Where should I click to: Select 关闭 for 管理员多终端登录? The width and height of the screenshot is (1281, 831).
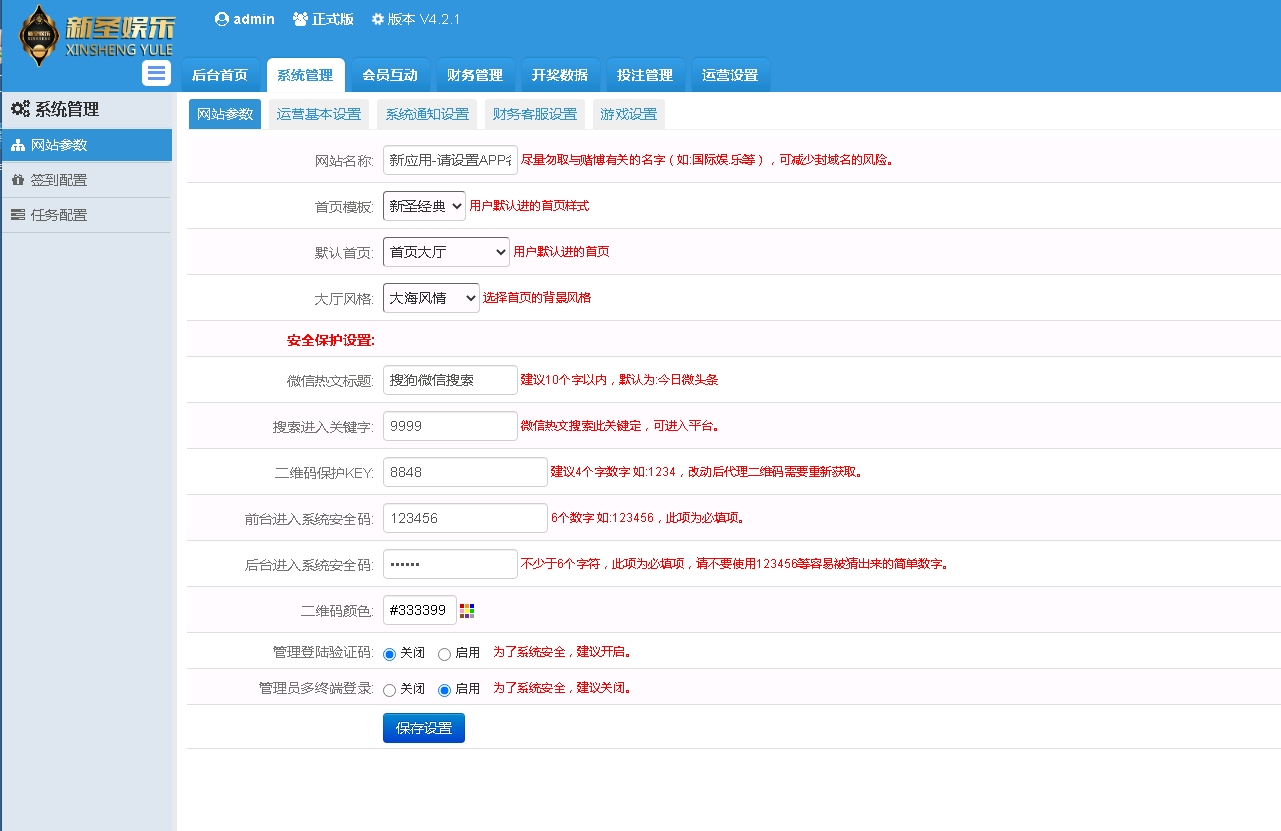(x=389, y=690)
